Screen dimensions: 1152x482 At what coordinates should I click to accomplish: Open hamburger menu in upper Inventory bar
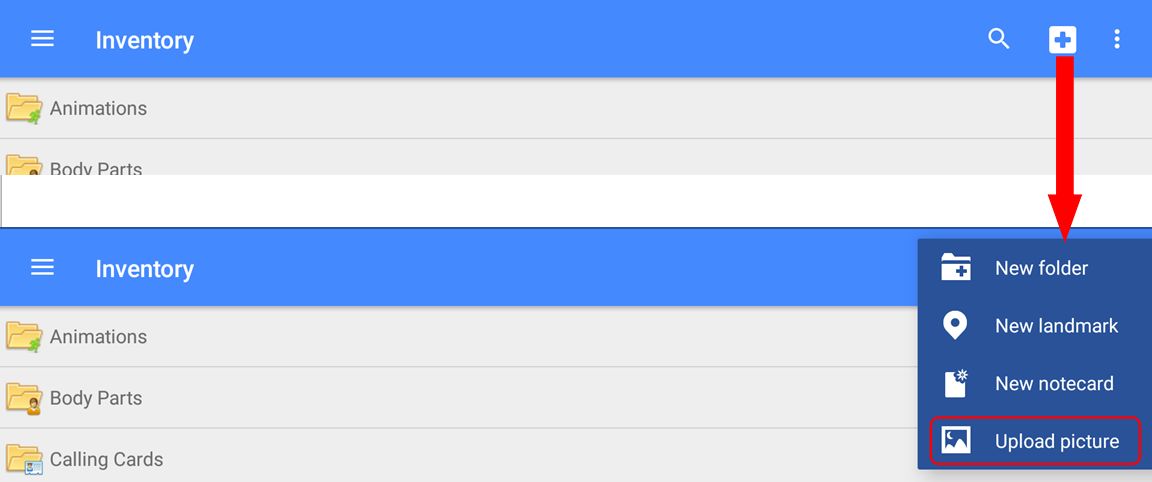(x=42, y=40)
